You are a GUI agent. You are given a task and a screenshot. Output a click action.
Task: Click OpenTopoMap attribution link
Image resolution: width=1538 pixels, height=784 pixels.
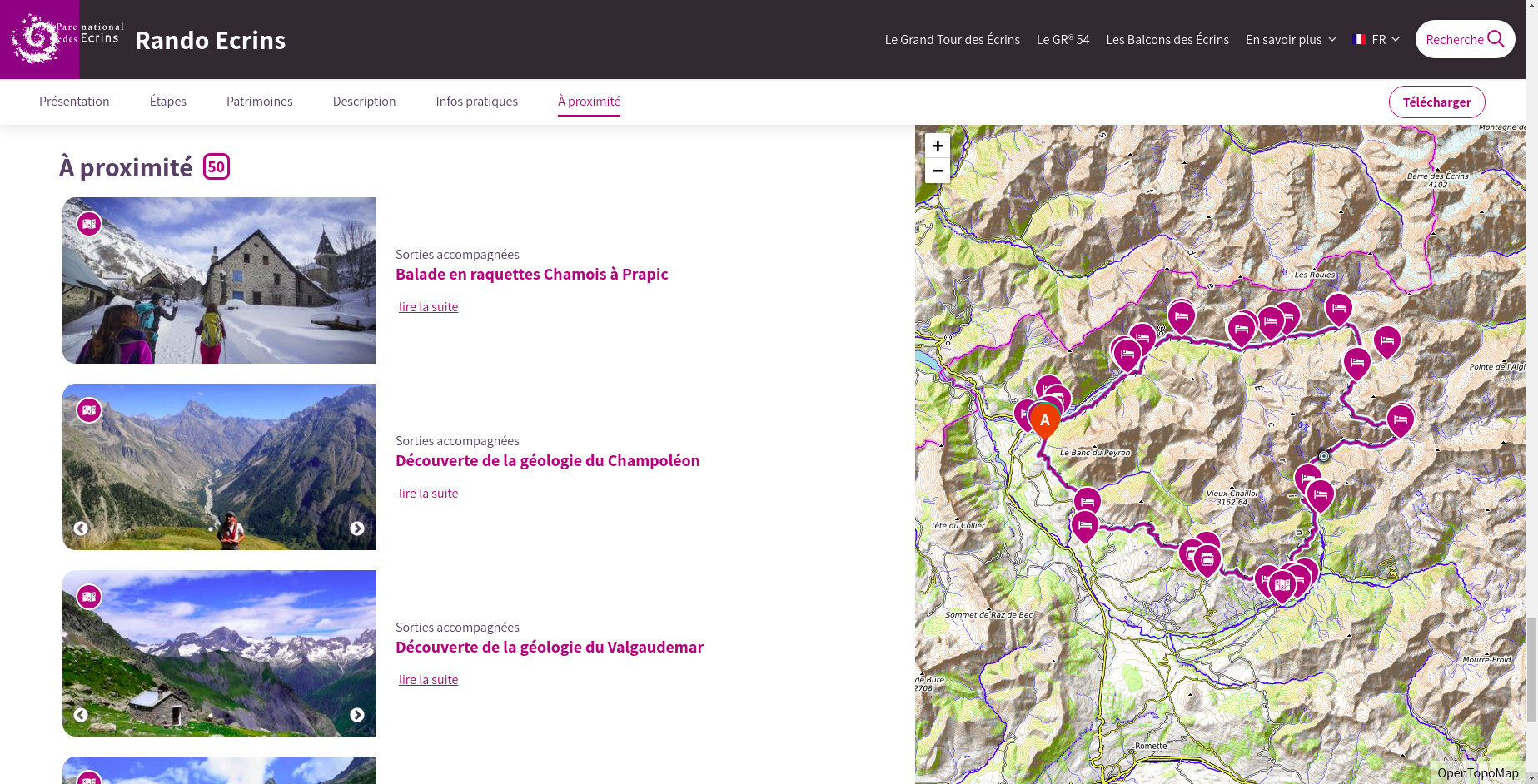pyautogui.click(x=1477, y=773)
